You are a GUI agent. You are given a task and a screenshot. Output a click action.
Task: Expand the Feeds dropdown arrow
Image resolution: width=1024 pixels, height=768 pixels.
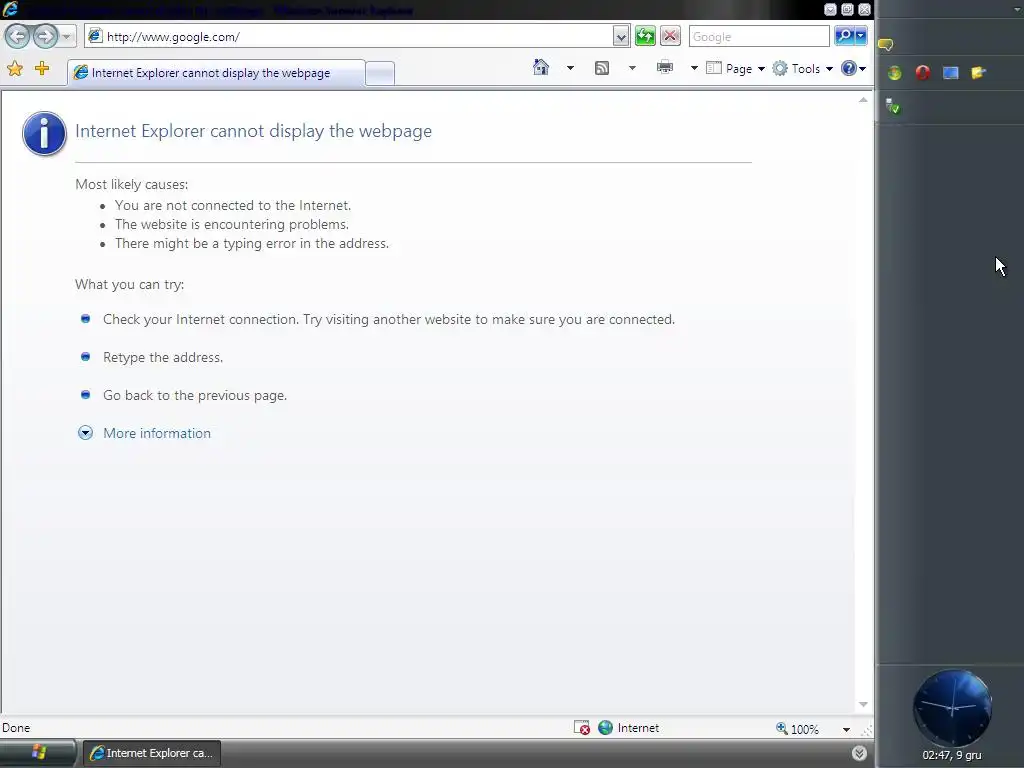pos(632,68)
